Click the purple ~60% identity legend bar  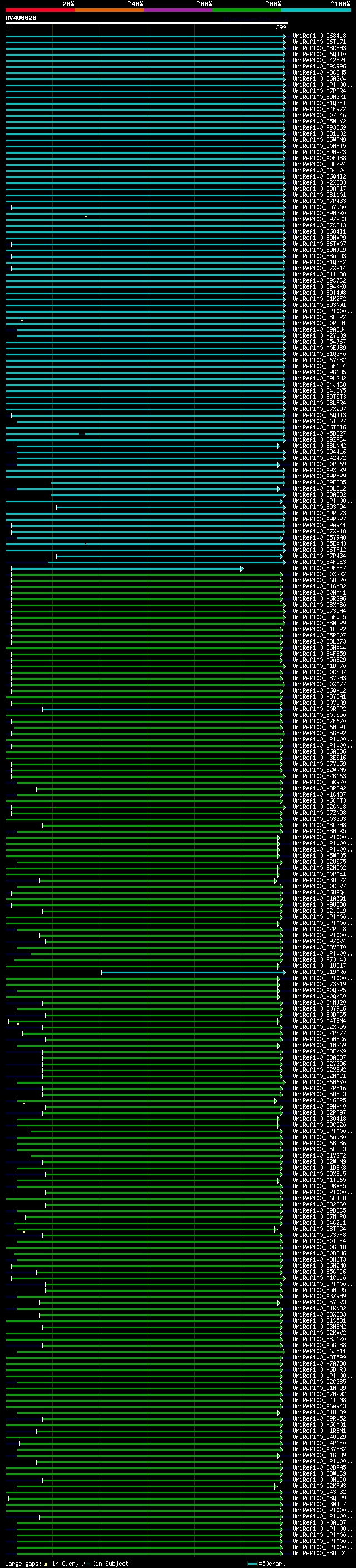pos(179,10)
